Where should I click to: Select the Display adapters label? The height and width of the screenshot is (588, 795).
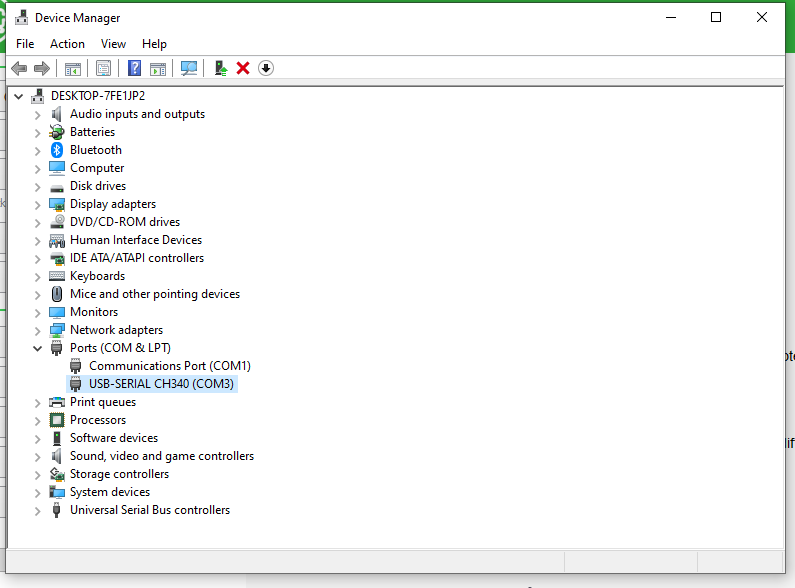click(x=113, y=204)
